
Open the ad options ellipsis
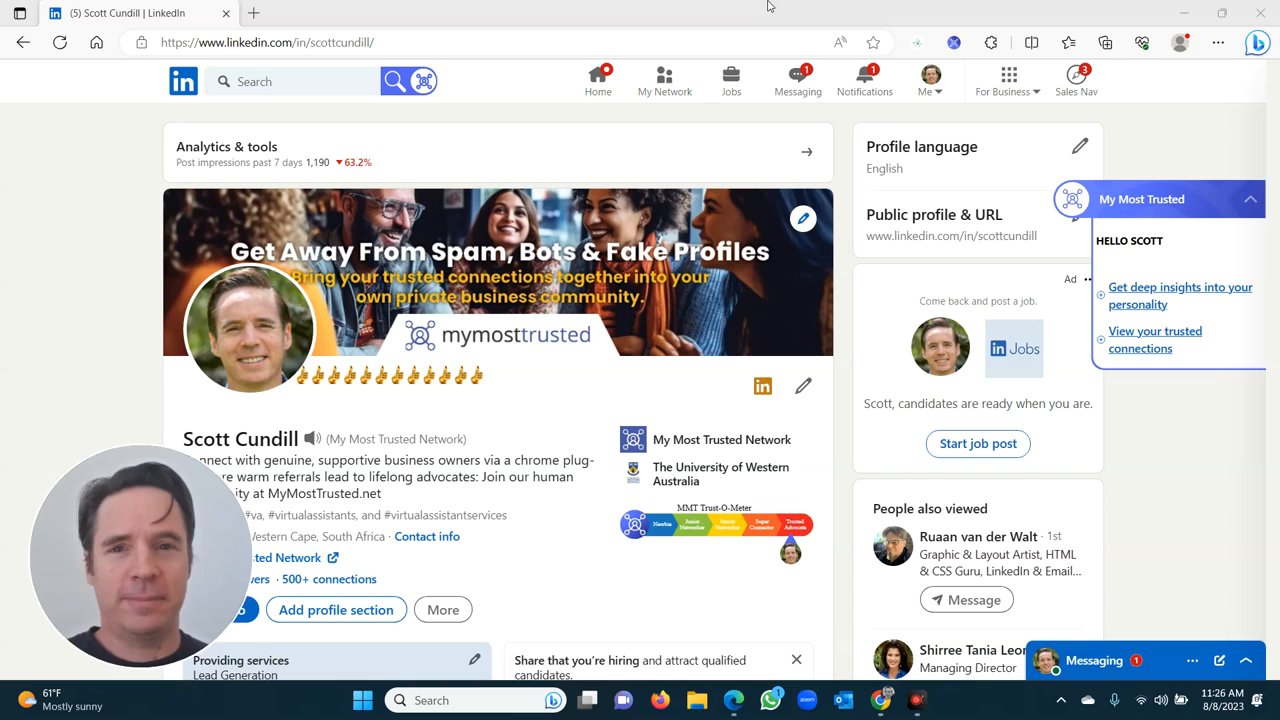(1087, 279)
